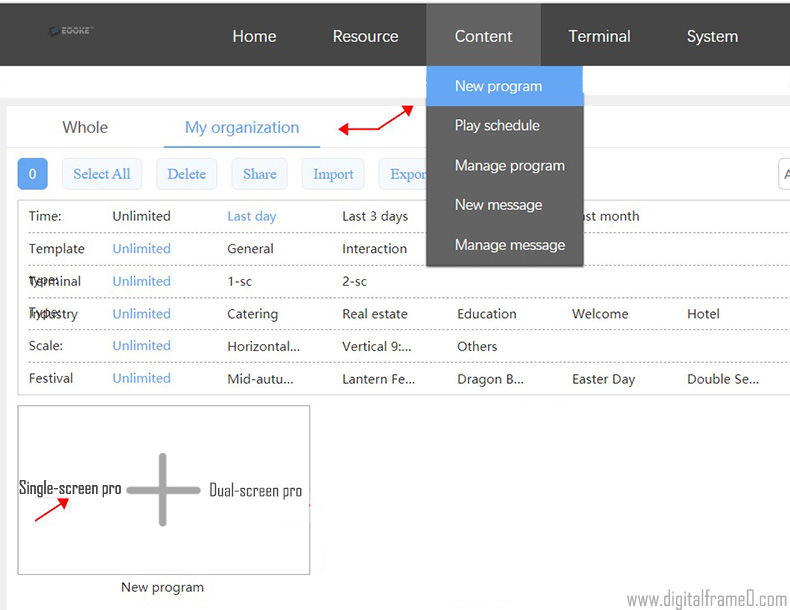The width and height of the screenshot is (790, 610).
Task: Open Manage program from dropdown
Action: coord(509,166)
